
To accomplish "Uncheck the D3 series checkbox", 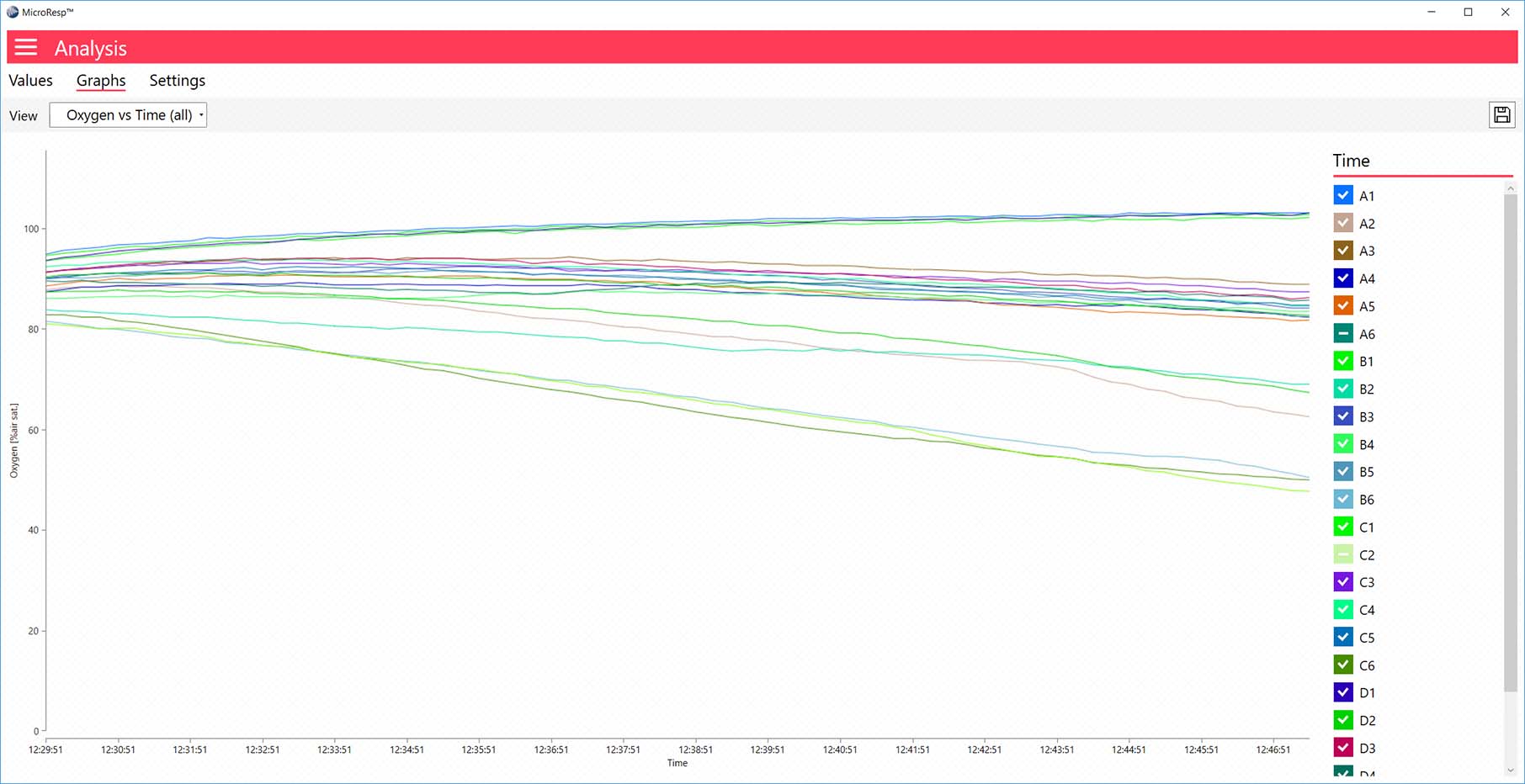I will pos(1343,747).
